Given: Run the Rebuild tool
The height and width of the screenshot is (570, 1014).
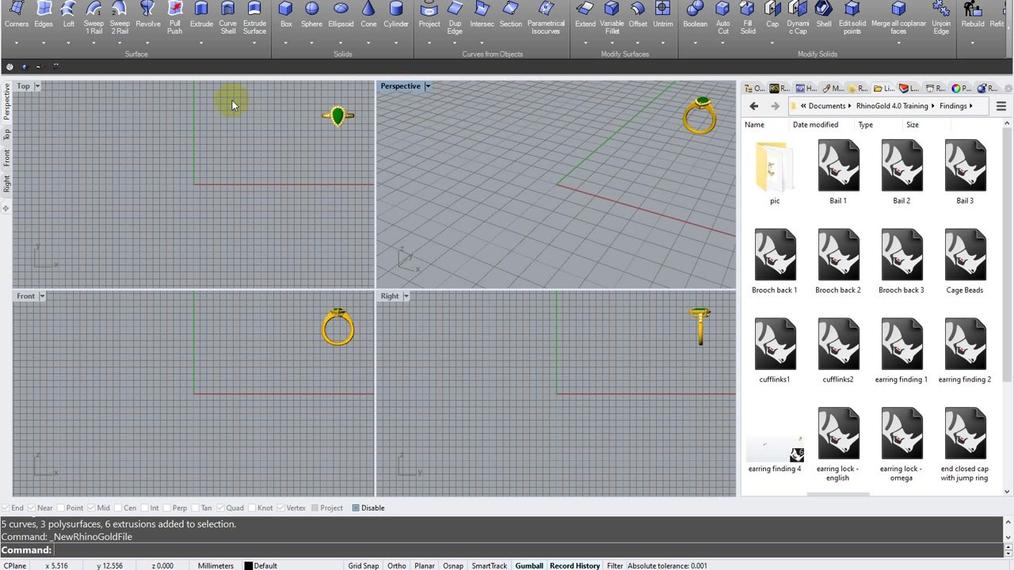Looking at the screenshot, I should click(x=973, y=16).
